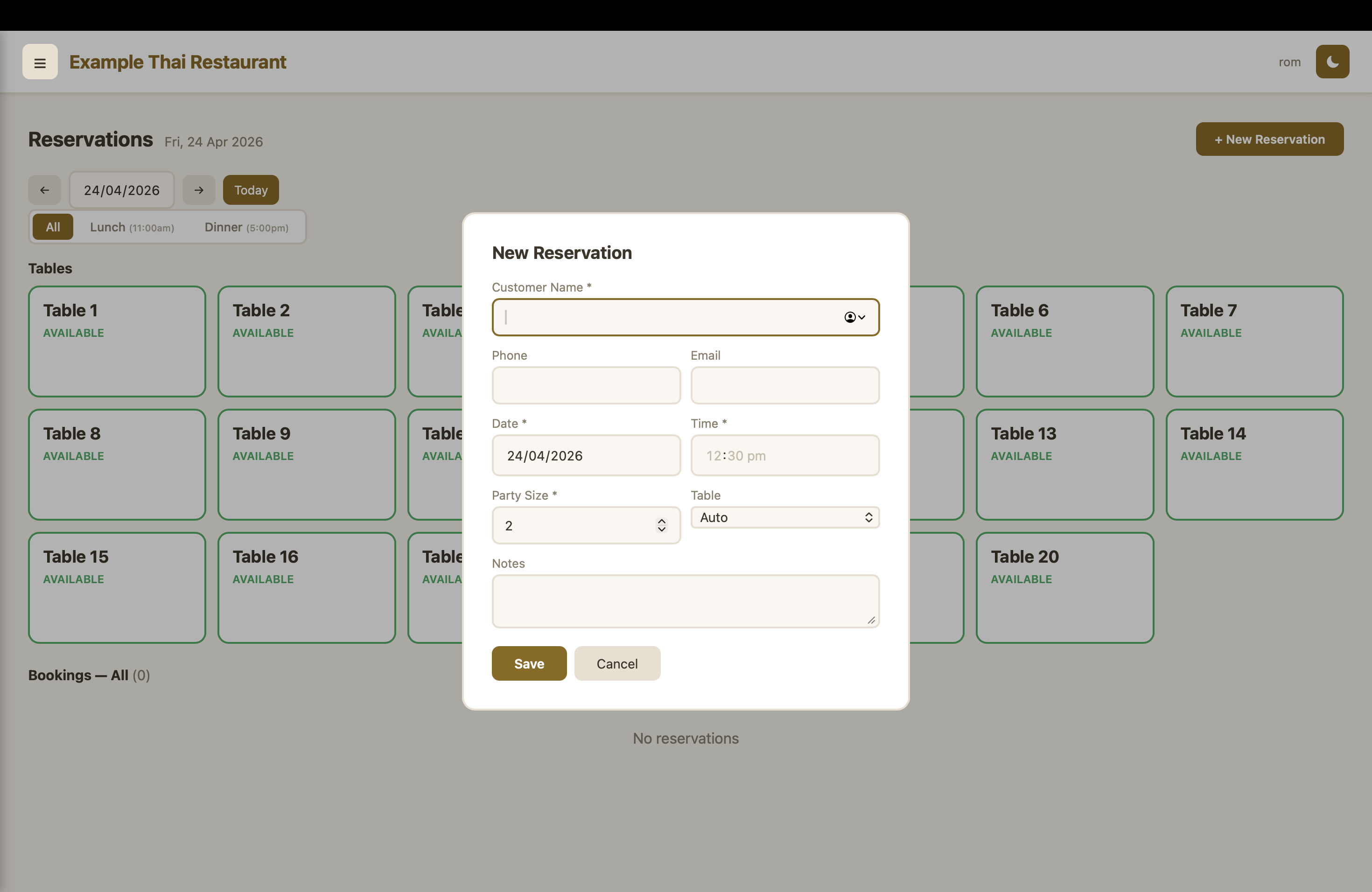Select the Table 6 card
Image resolution: width=1372 pixels, height=892 pixels.
[1065, 341]
